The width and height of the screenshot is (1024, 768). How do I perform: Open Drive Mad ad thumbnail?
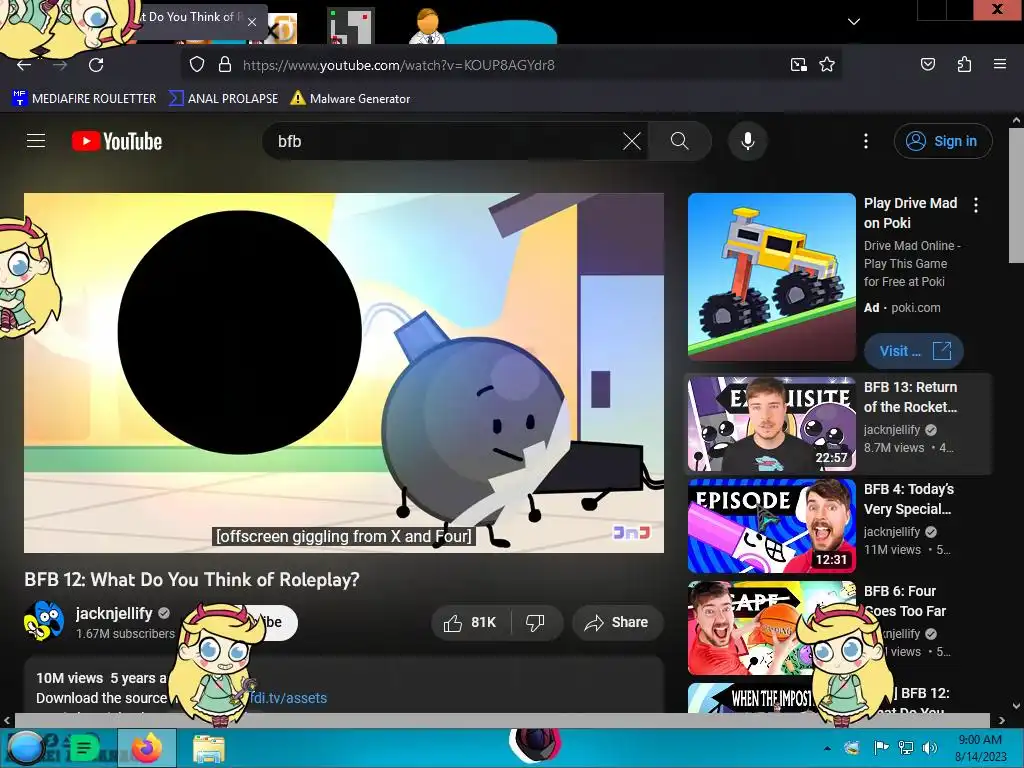(772, 277)
